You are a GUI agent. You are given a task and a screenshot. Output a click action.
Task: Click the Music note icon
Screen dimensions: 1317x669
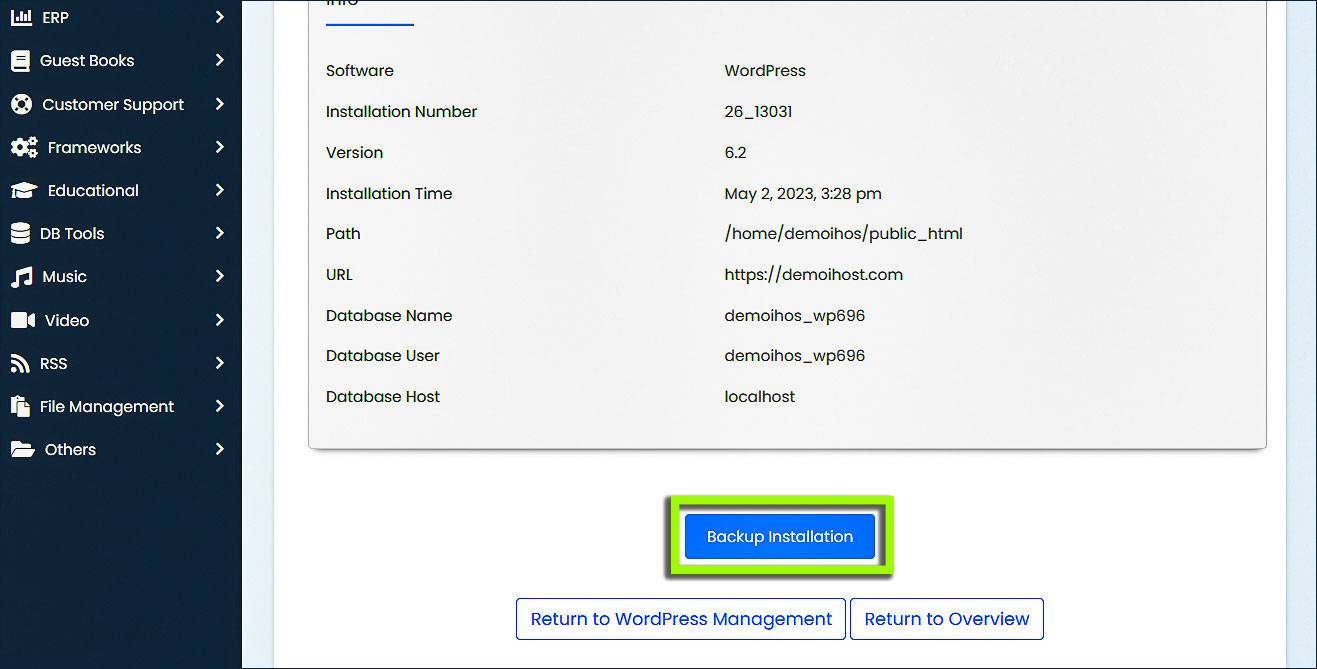point(21,277)
